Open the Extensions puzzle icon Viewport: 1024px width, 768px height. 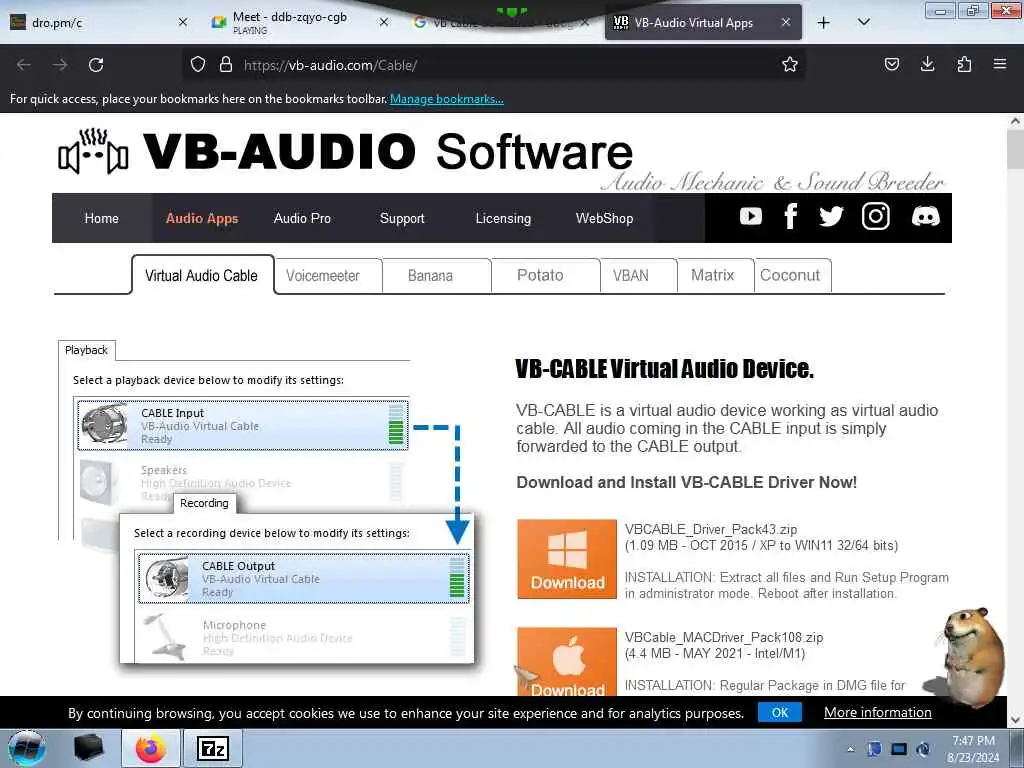point(964,64)
